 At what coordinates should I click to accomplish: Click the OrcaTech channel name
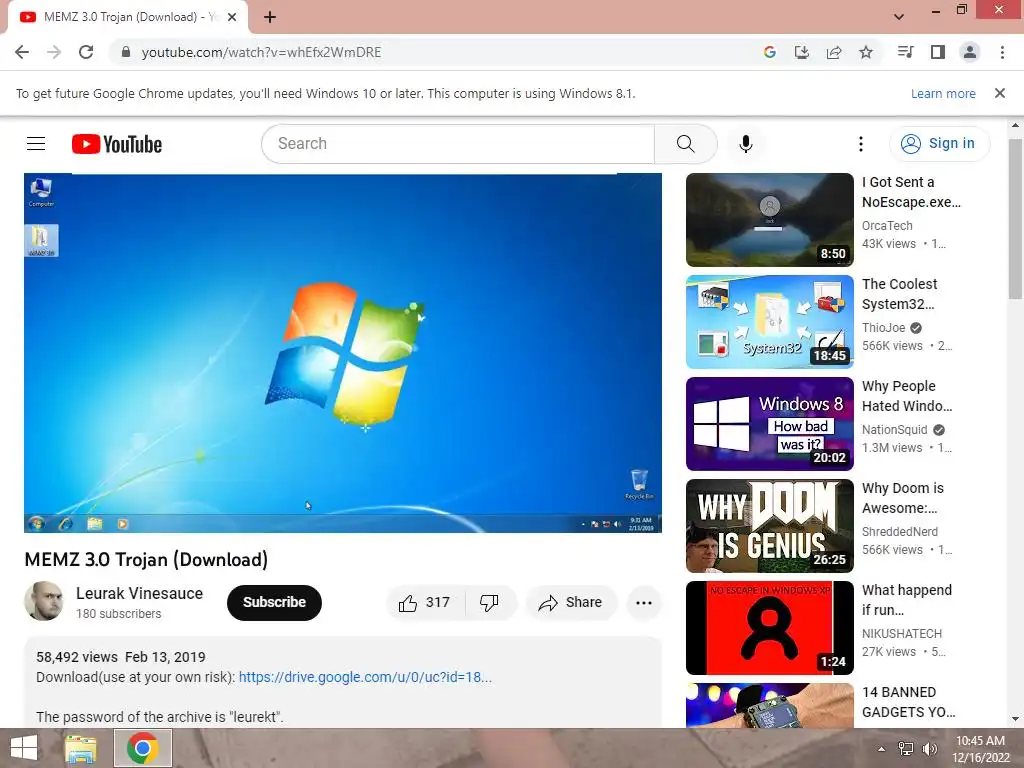click(x=887, y=226)
